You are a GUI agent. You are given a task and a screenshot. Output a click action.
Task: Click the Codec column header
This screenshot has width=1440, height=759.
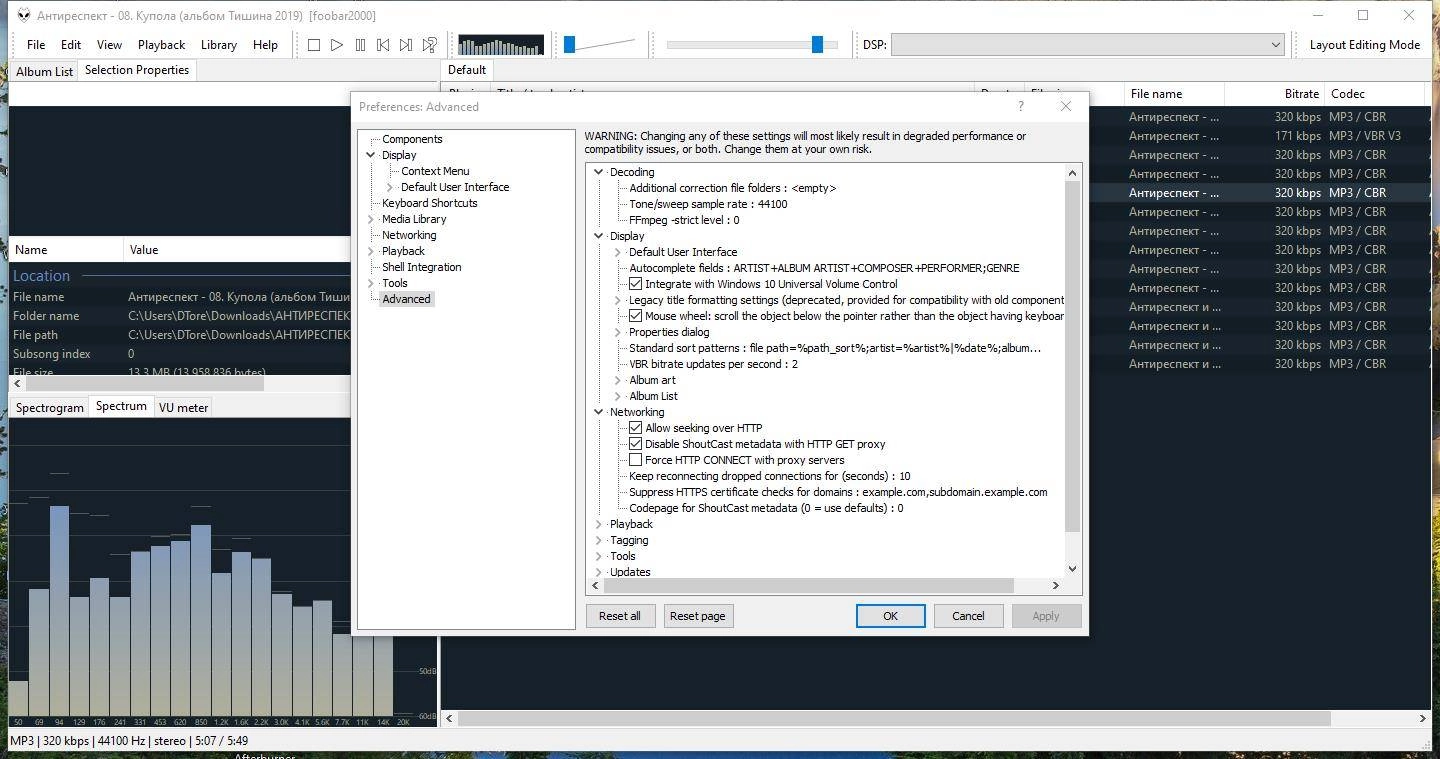(x=1374, y=94)
